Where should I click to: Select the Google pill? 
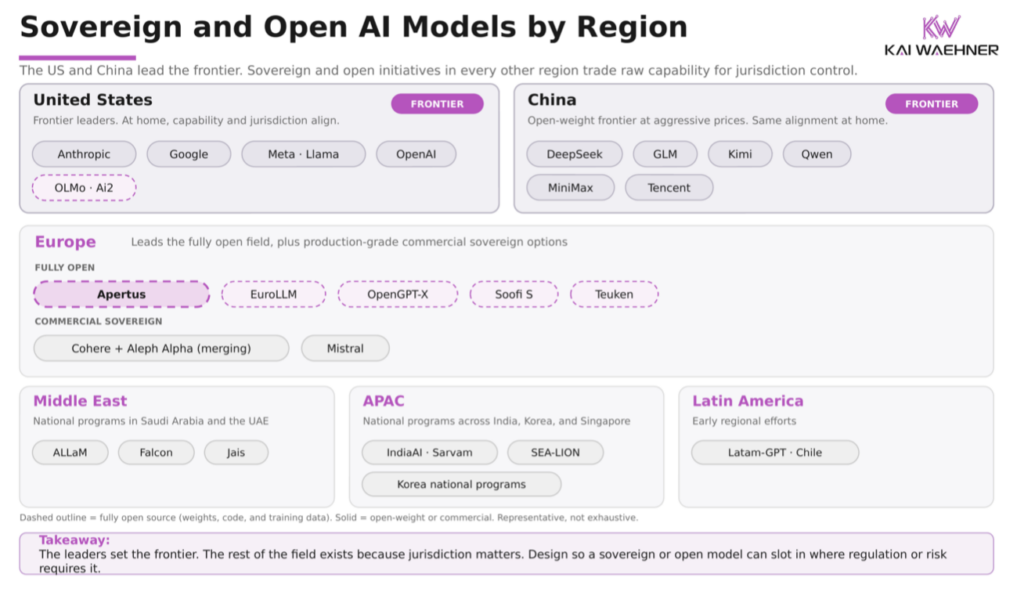click(189, 154)
